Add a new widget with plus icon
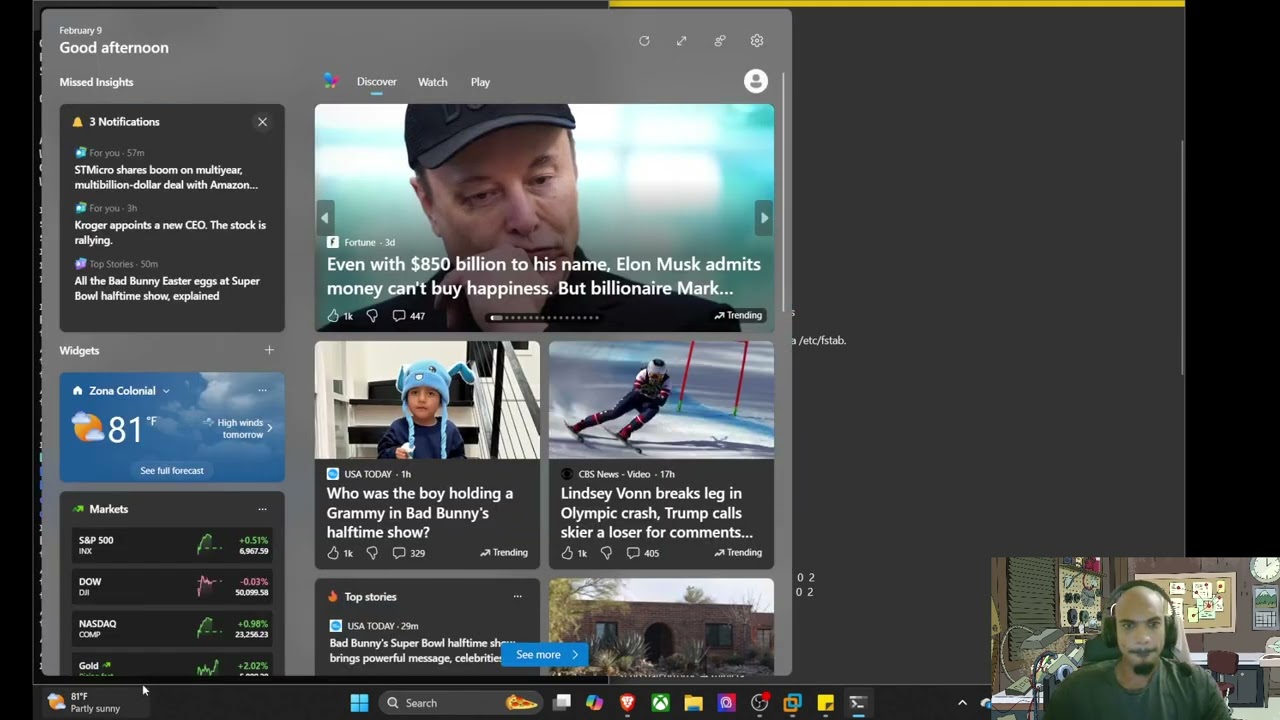 269,350
